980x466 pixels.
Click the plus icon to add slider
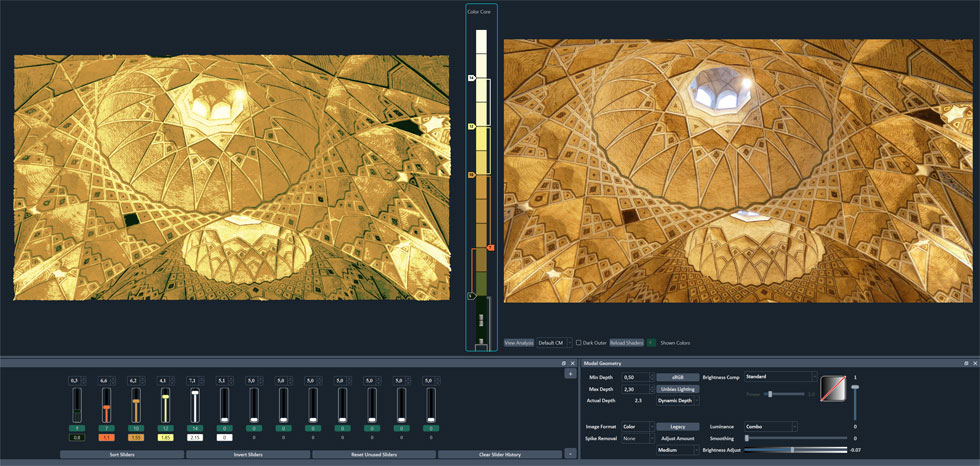click(569, 373)
